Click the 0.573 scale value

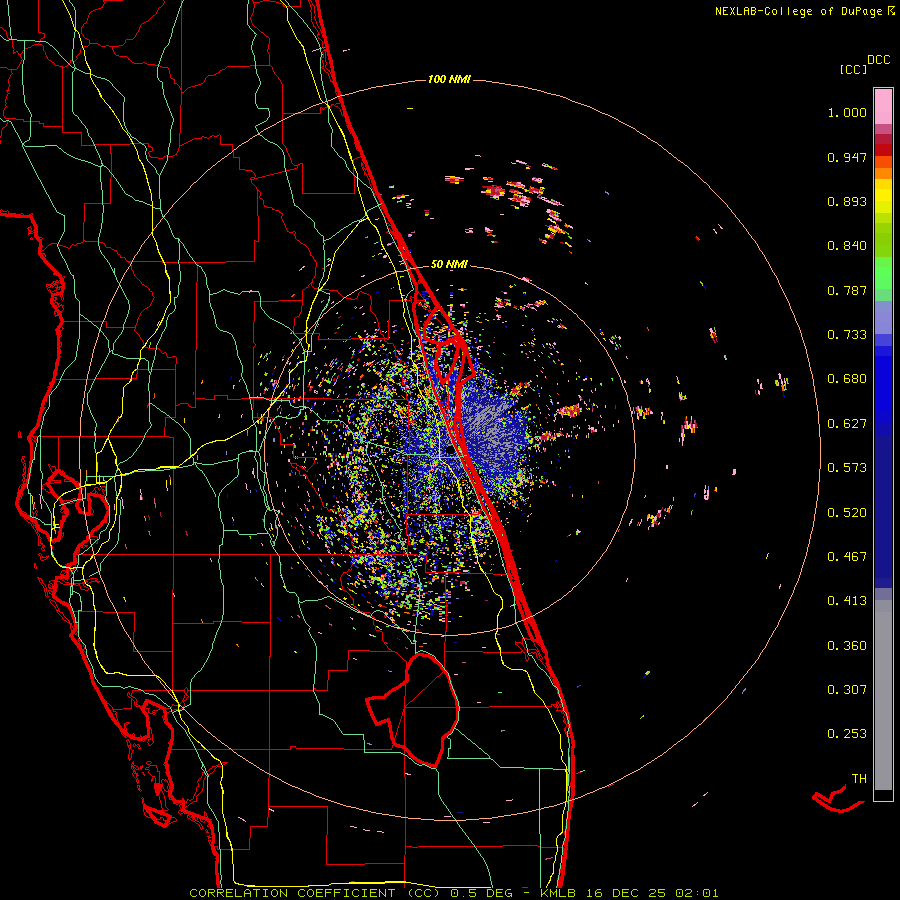click(847, 468)
